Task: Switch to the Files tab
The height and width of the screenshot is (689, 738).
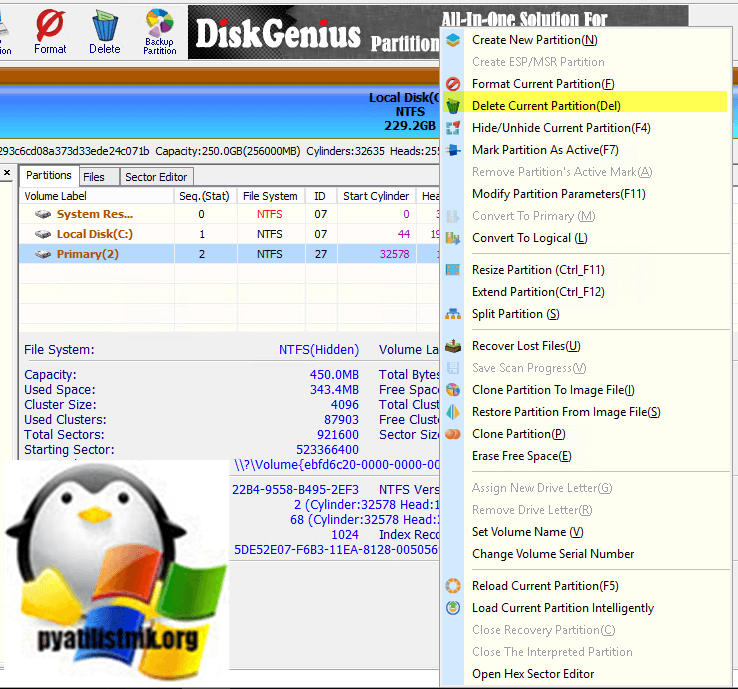Action: point(99,177)
